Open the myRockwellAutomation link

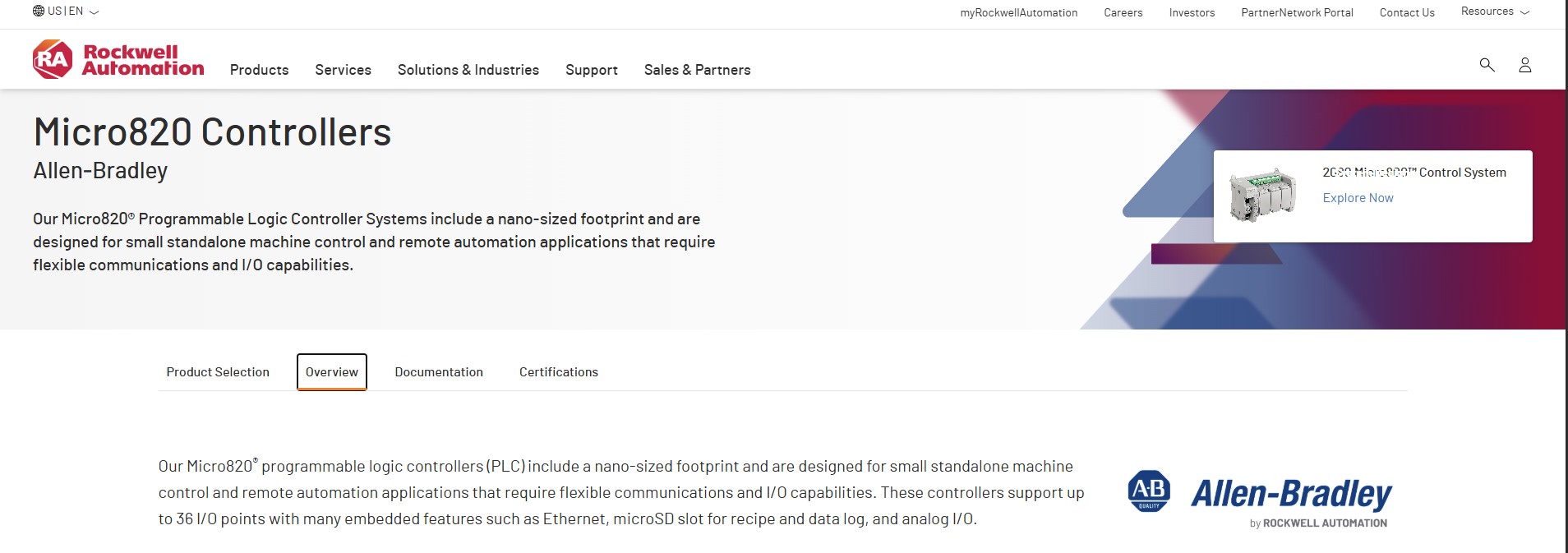(1018, 12)
